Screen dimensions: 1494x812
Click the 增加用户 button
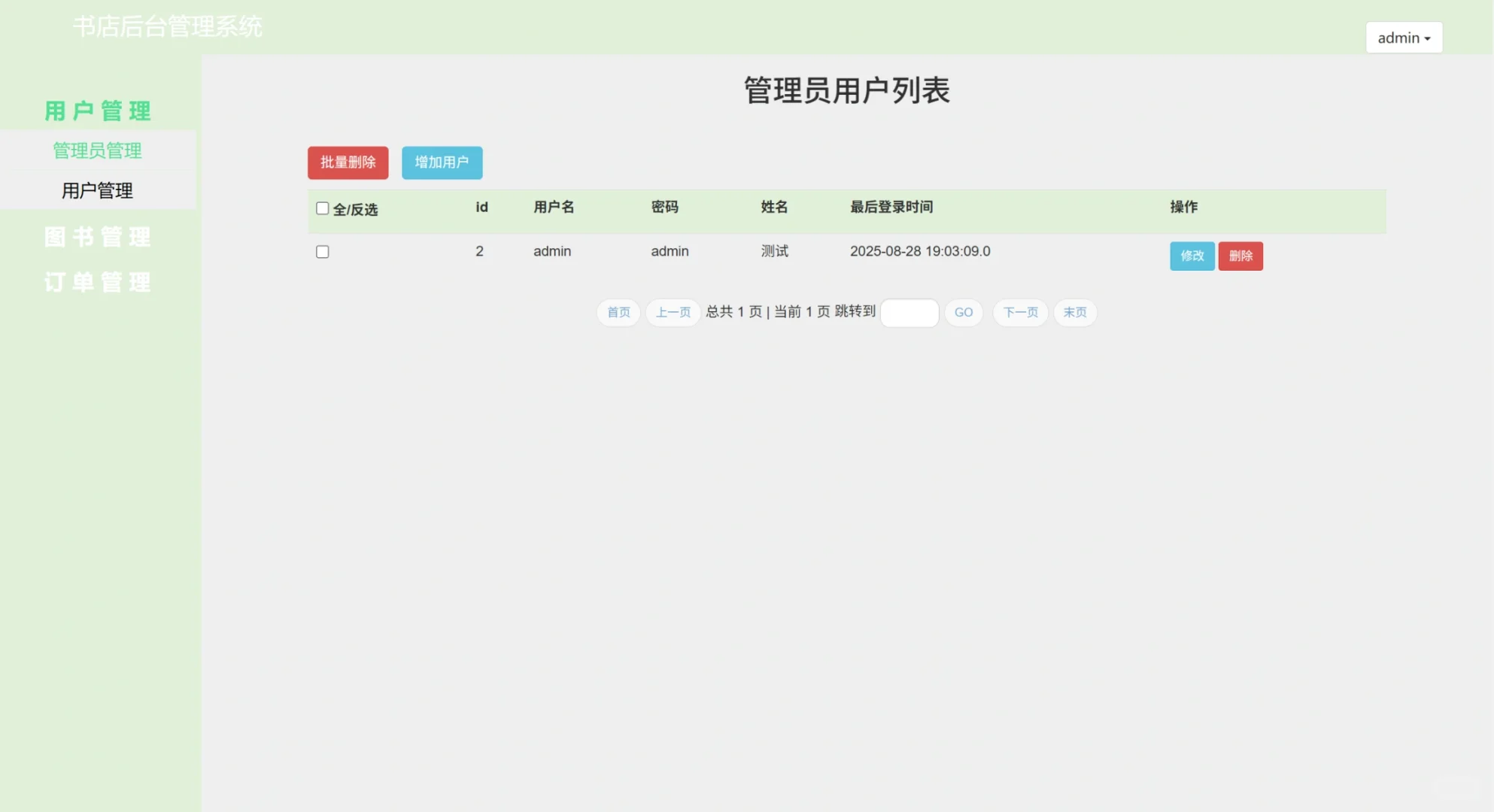[442, 162]
